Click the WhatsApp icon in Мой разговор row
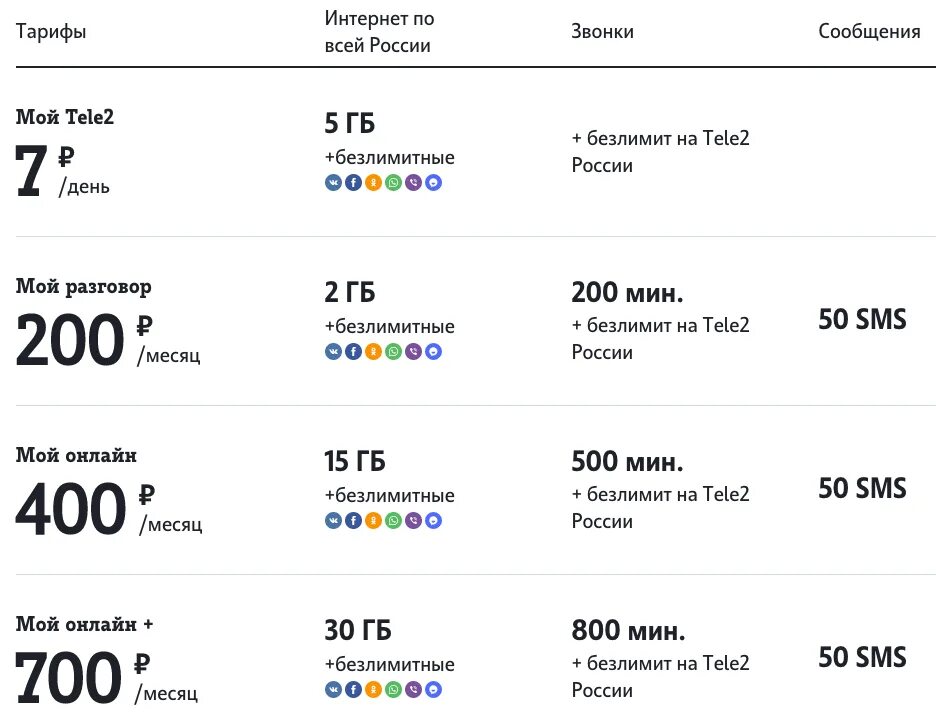936x713 pixels. 393,352
